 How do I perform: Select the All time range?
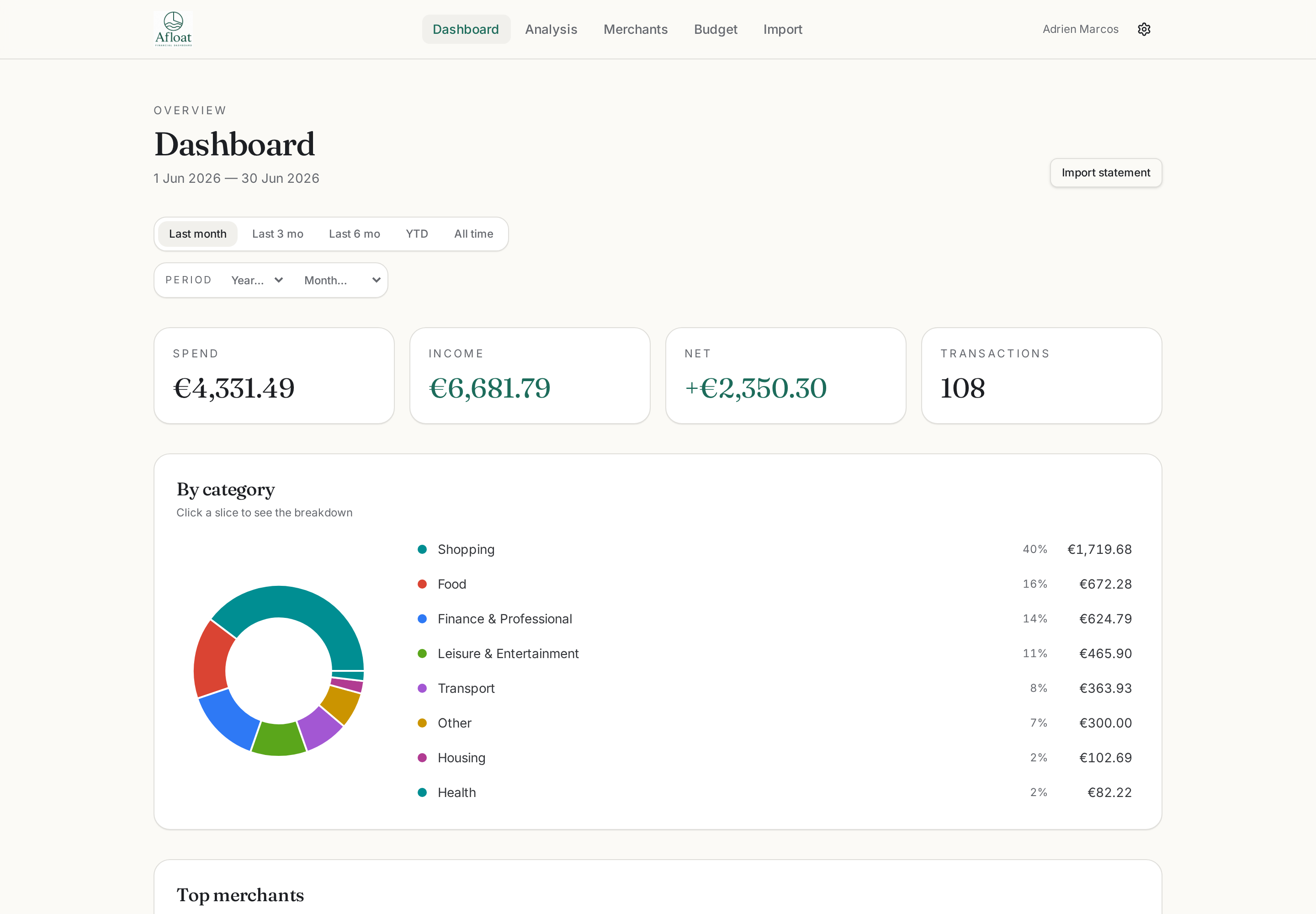[473, 234]
